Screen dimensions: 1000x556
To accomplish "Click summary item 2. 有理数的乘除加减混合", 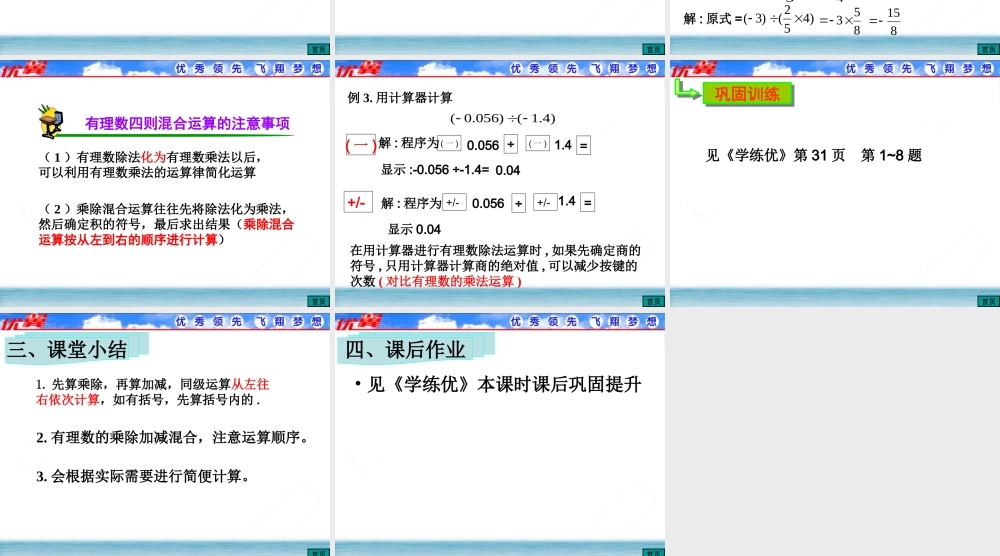I will (x=172, y=437).
